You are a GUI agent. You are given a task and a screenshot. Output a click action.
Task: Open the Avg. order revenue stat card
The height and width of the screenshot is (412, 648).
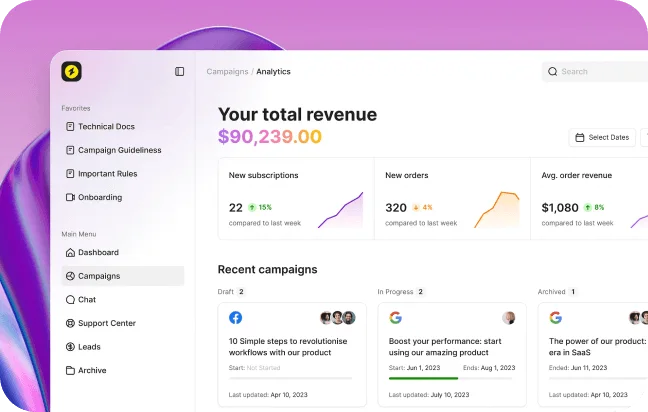(590, 198)
